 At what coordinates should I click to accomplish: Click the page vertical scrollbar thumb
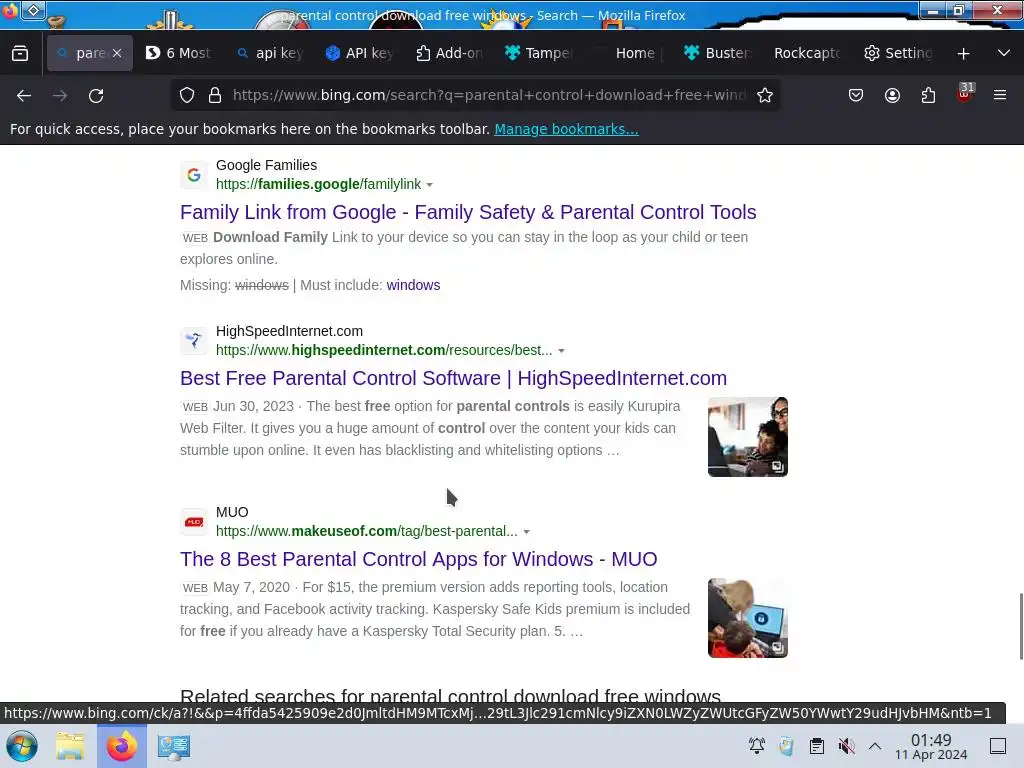(1021, 626)
